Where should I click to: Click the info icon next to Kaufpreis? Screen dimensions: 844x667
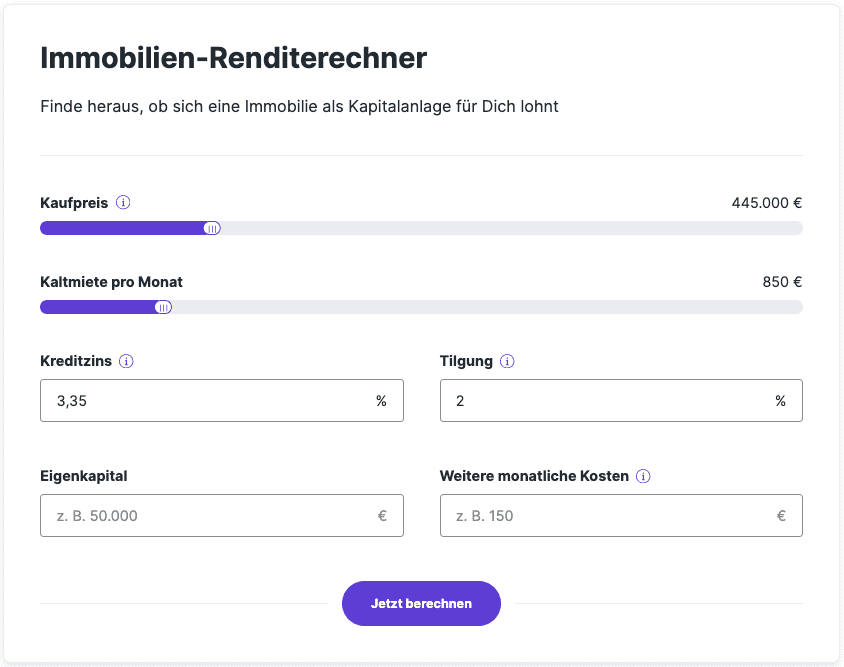pyautogui.click(x=123, y=202)
